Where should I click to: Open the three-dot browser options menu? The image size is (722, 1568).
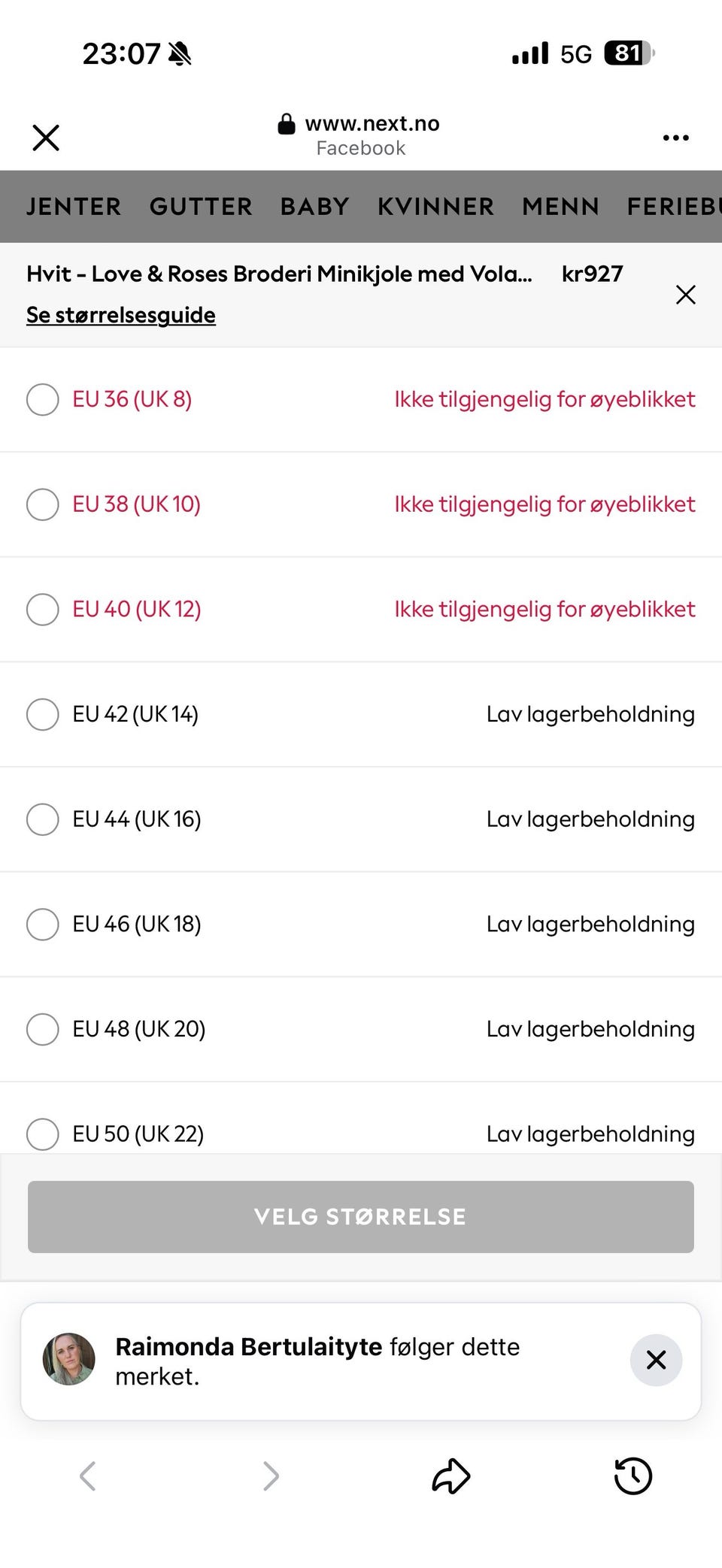tap(675, 138)
